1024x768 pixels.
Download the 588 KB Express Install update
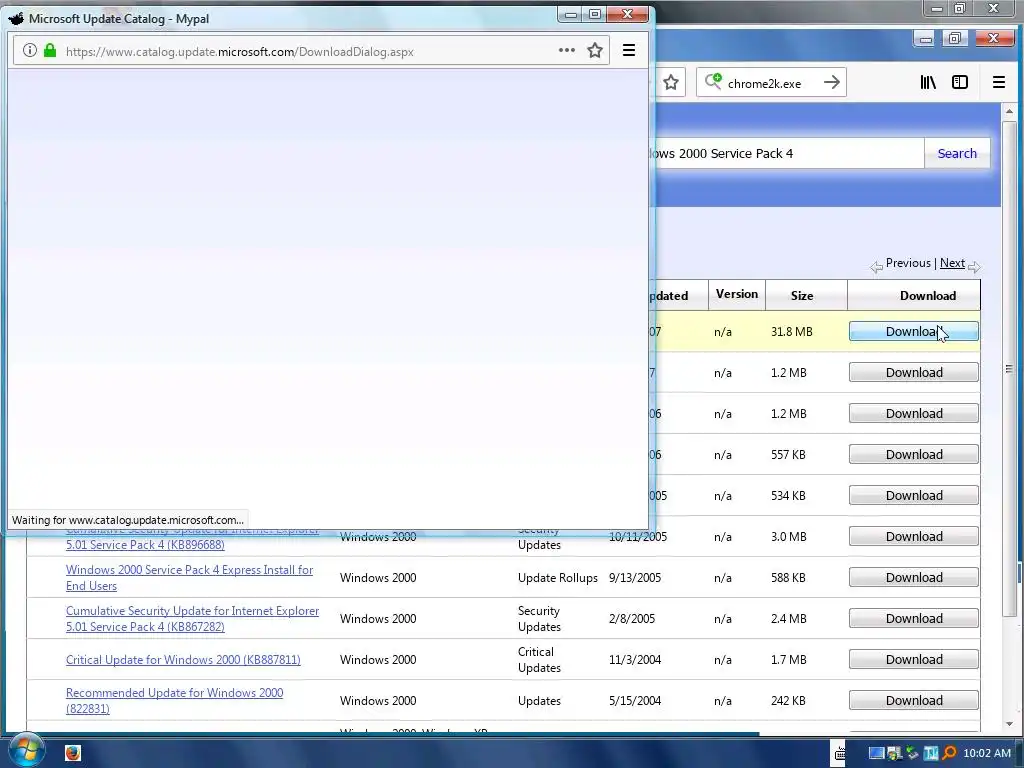(x=914, y=577)
